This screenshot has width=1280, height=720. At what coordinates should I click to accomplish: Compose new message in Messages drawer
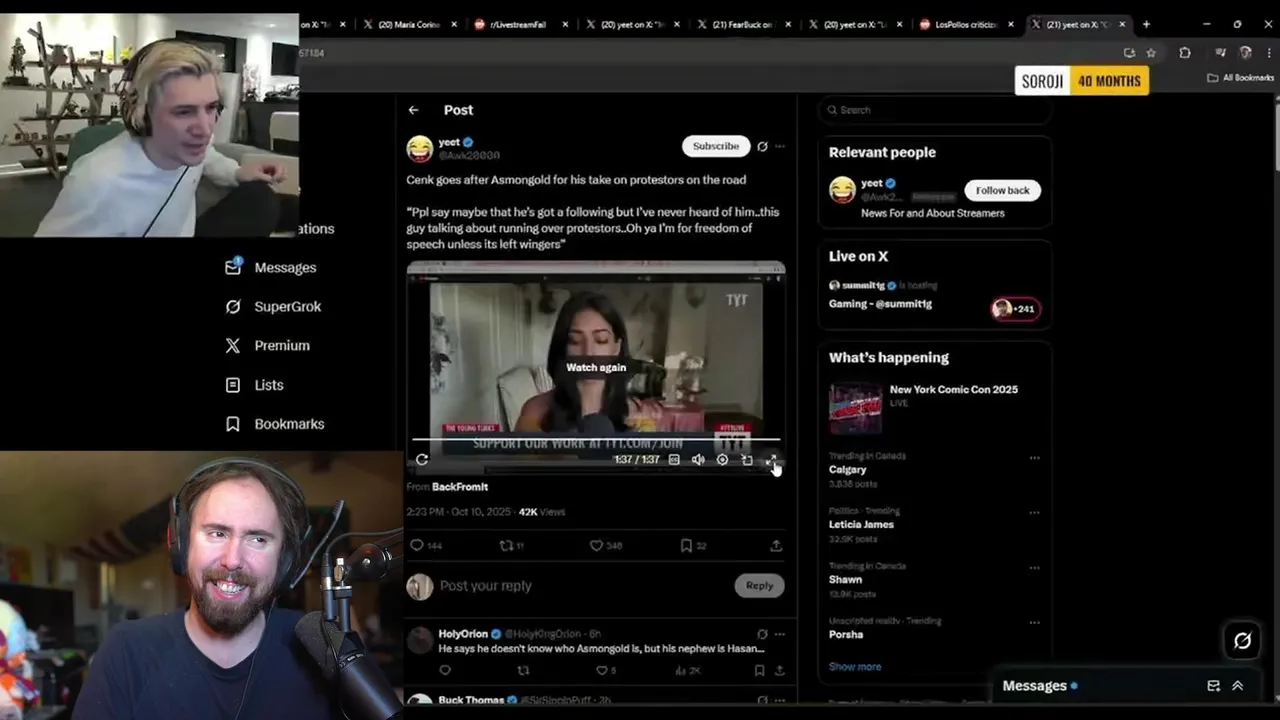[1213, 686]
